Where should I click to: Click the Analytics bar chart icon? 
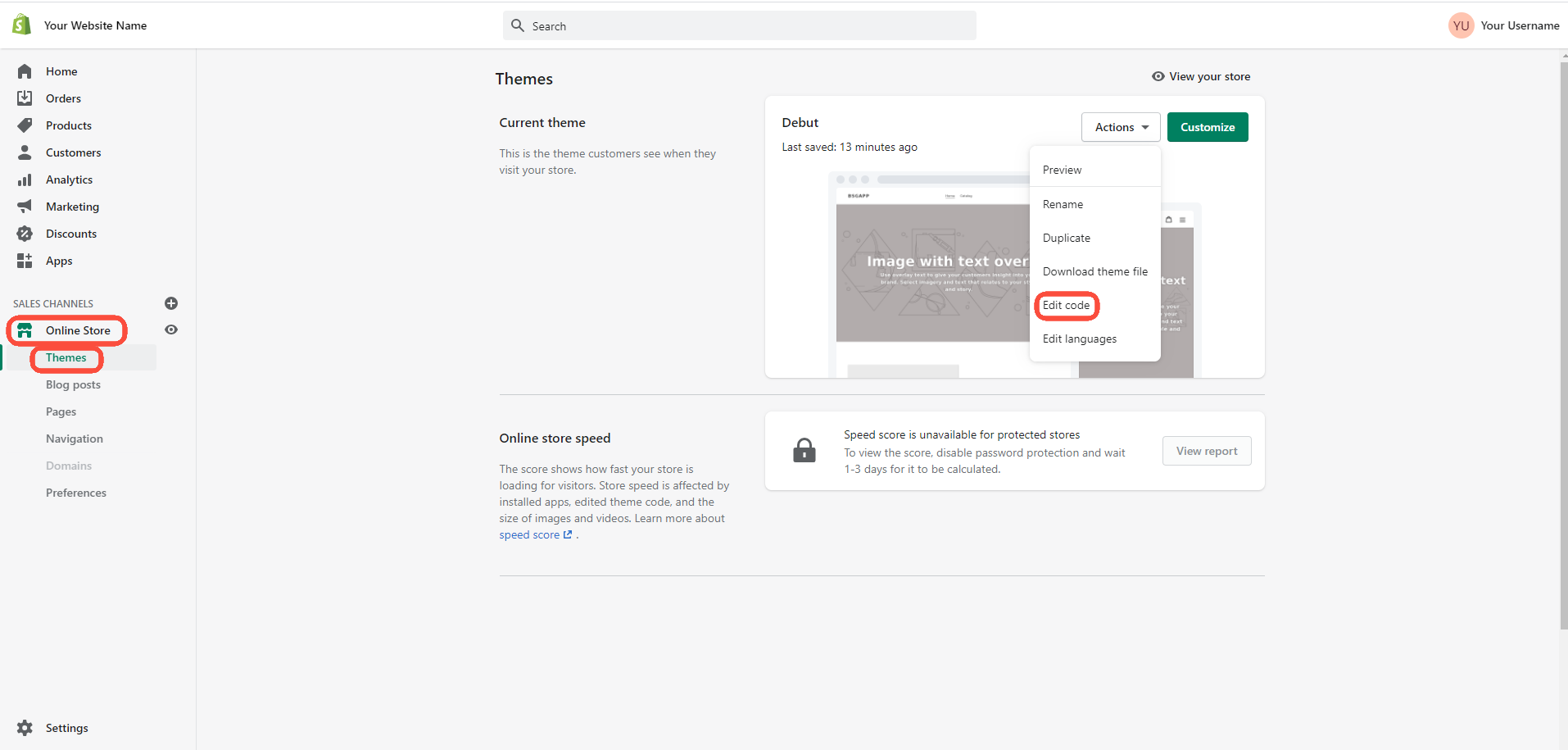(25, 180)
